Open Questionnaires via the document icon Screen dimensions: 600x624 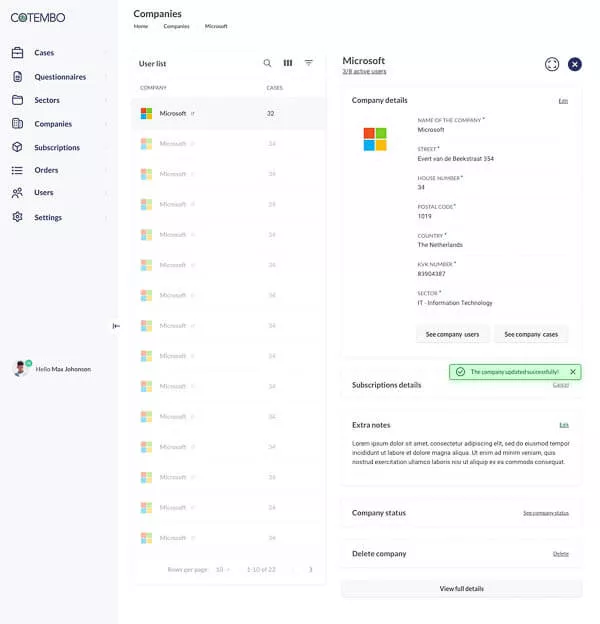tap(18, 76)
